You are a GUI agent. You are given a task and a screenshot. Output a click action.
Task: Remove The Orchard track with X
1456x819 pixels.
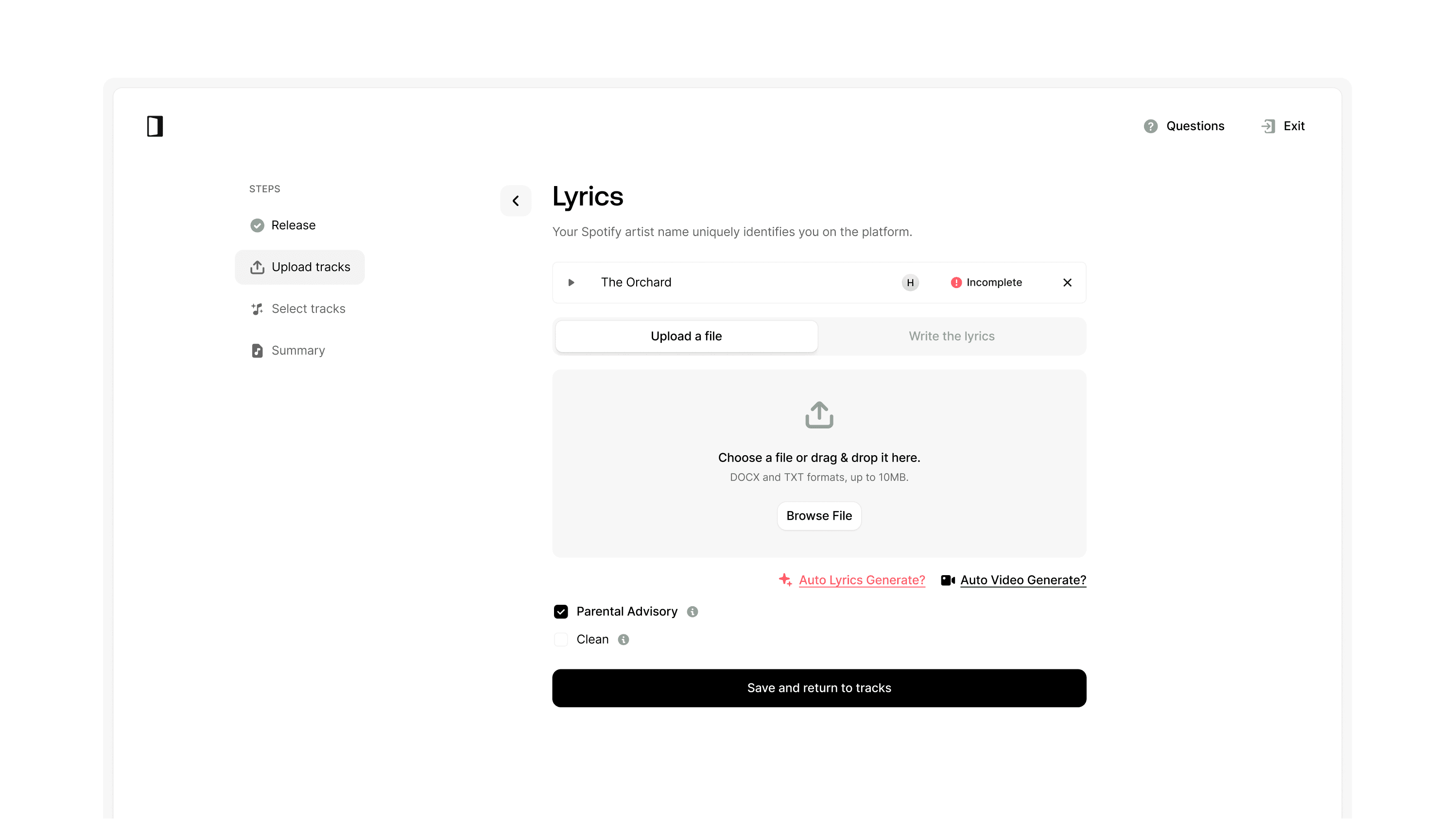coord(1067,282)
